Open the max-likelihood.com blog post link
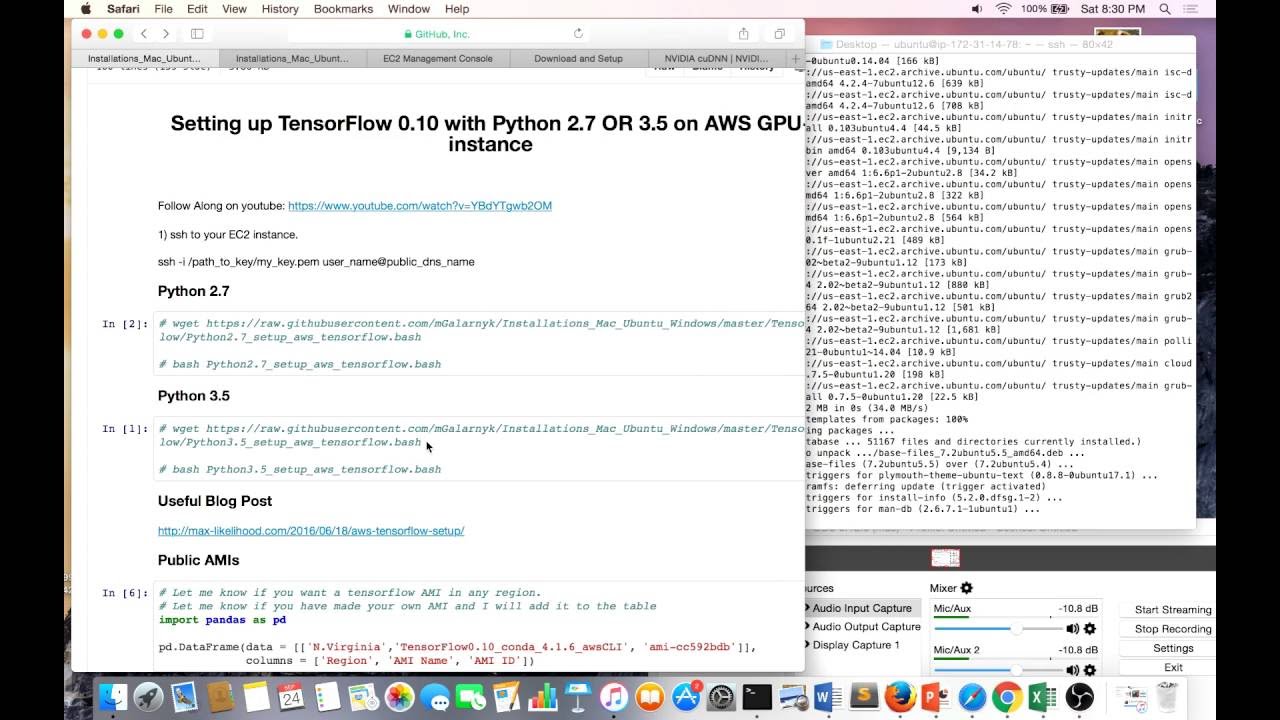Screen dimensions: 1280x720 pos(311,531)
